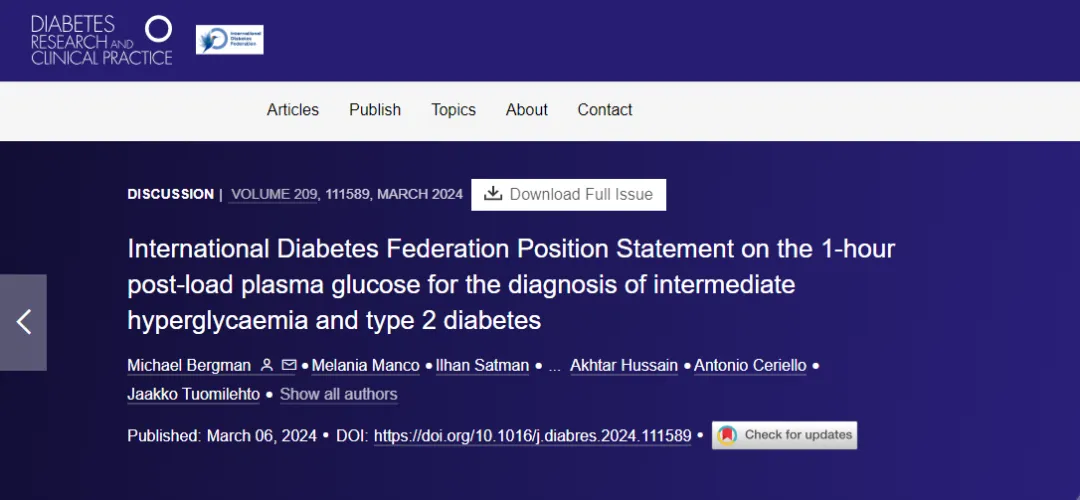The width and height of the screenshot is (1080, 500).
Task: Expand the hidden authors ellipsis
Action: pos(554,366)
